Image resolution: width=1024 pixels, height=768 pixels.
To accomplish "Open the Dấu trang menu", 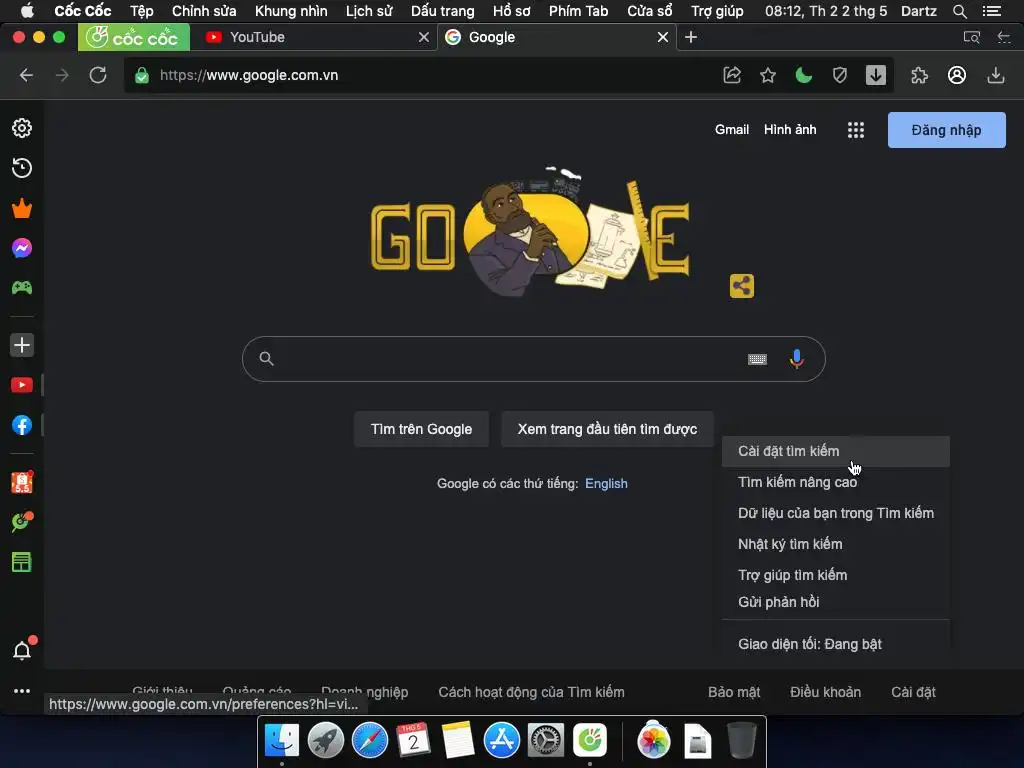I will click(443, 11).
